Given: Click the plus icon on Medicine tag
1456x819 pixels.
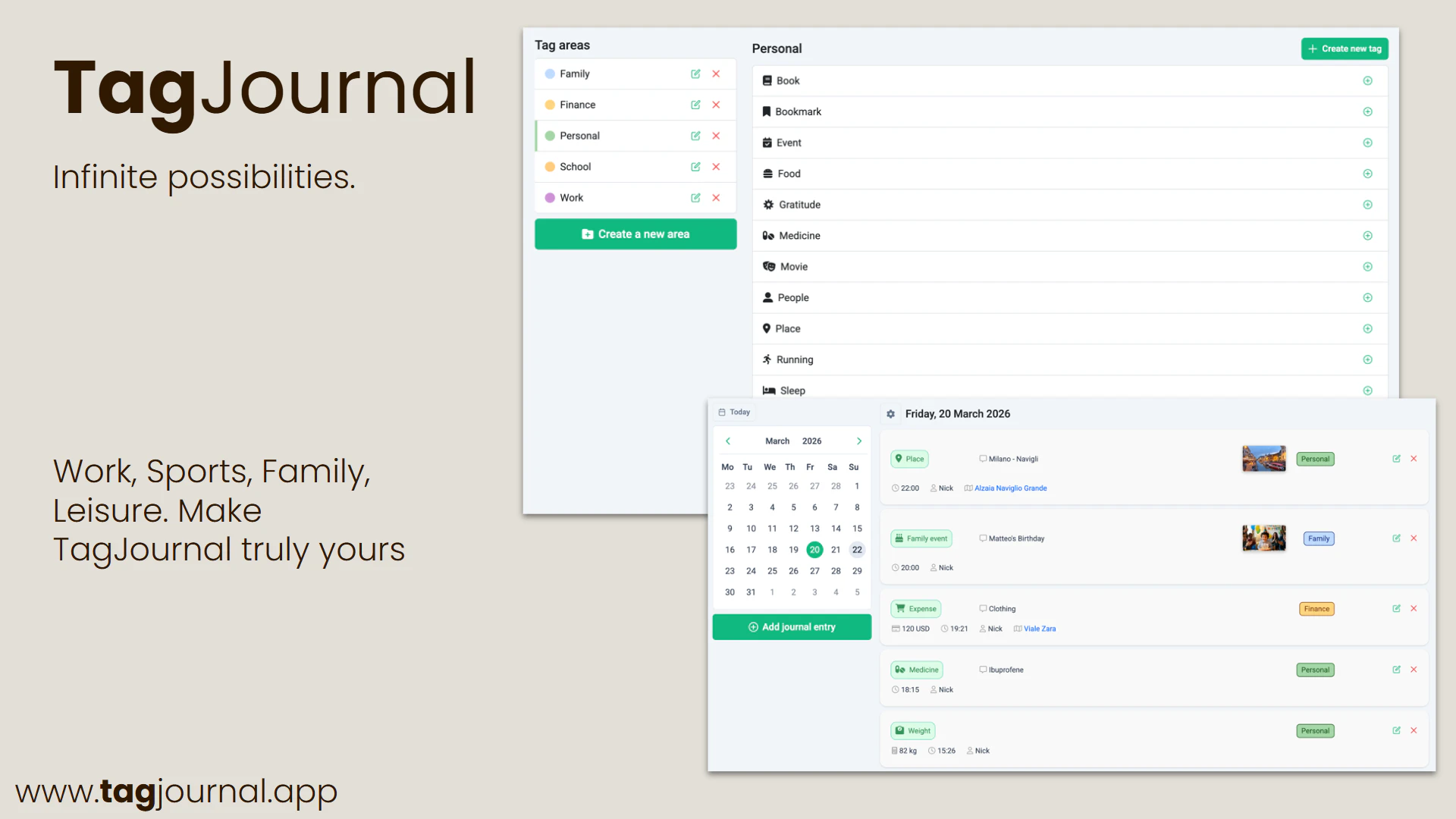Looking at the screenshot, I should [1367, 236].
